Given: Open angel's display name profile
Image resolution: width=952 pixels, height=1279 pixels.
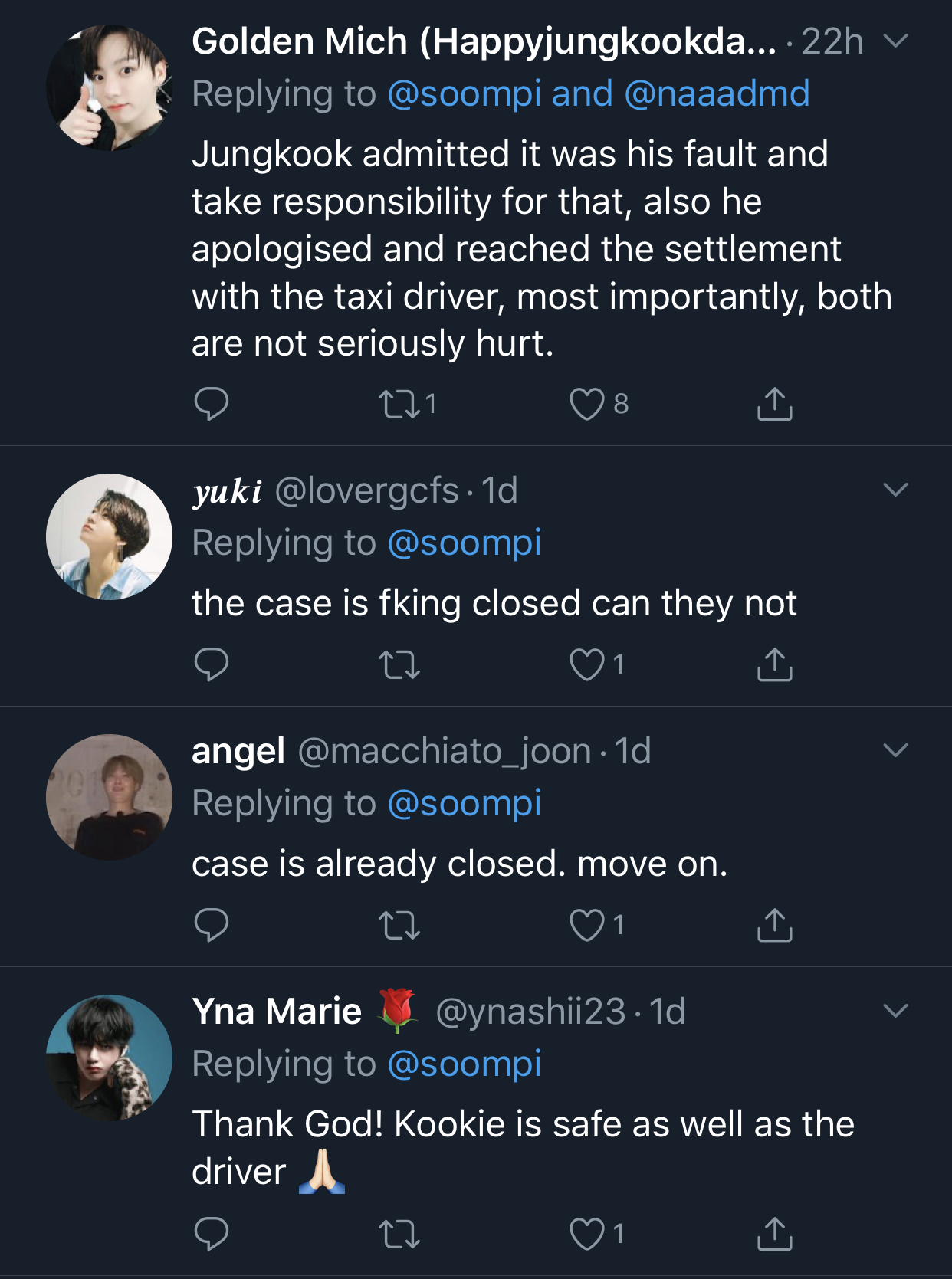Looking at the screenshot, I should [238, 751].
